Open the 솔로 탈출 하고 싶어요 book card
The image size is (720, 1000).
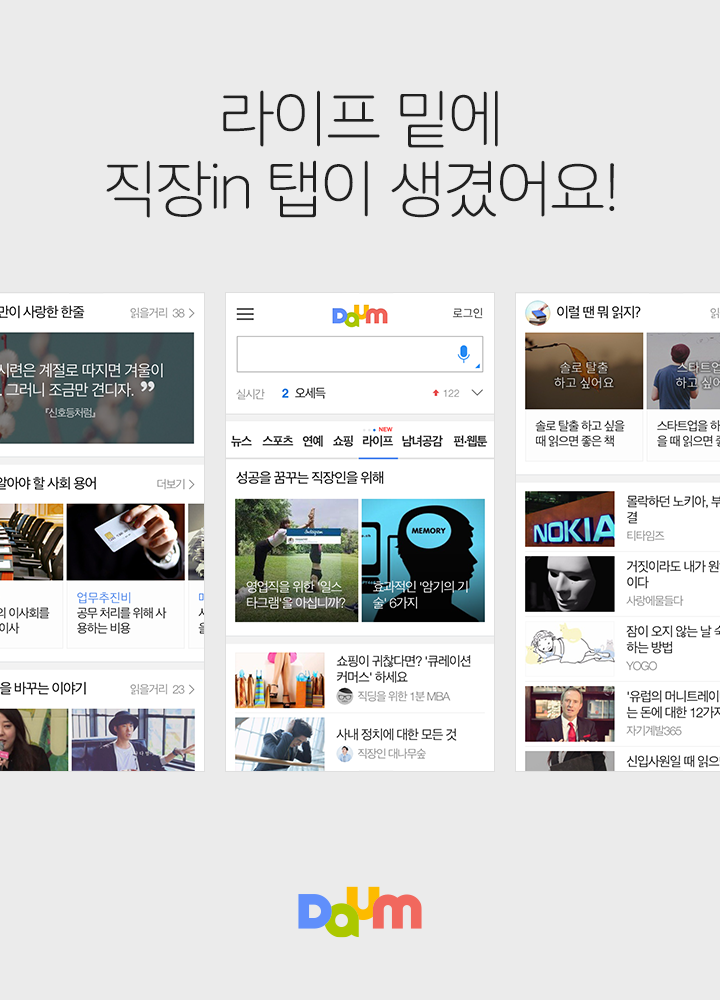[x=584, y=396]
